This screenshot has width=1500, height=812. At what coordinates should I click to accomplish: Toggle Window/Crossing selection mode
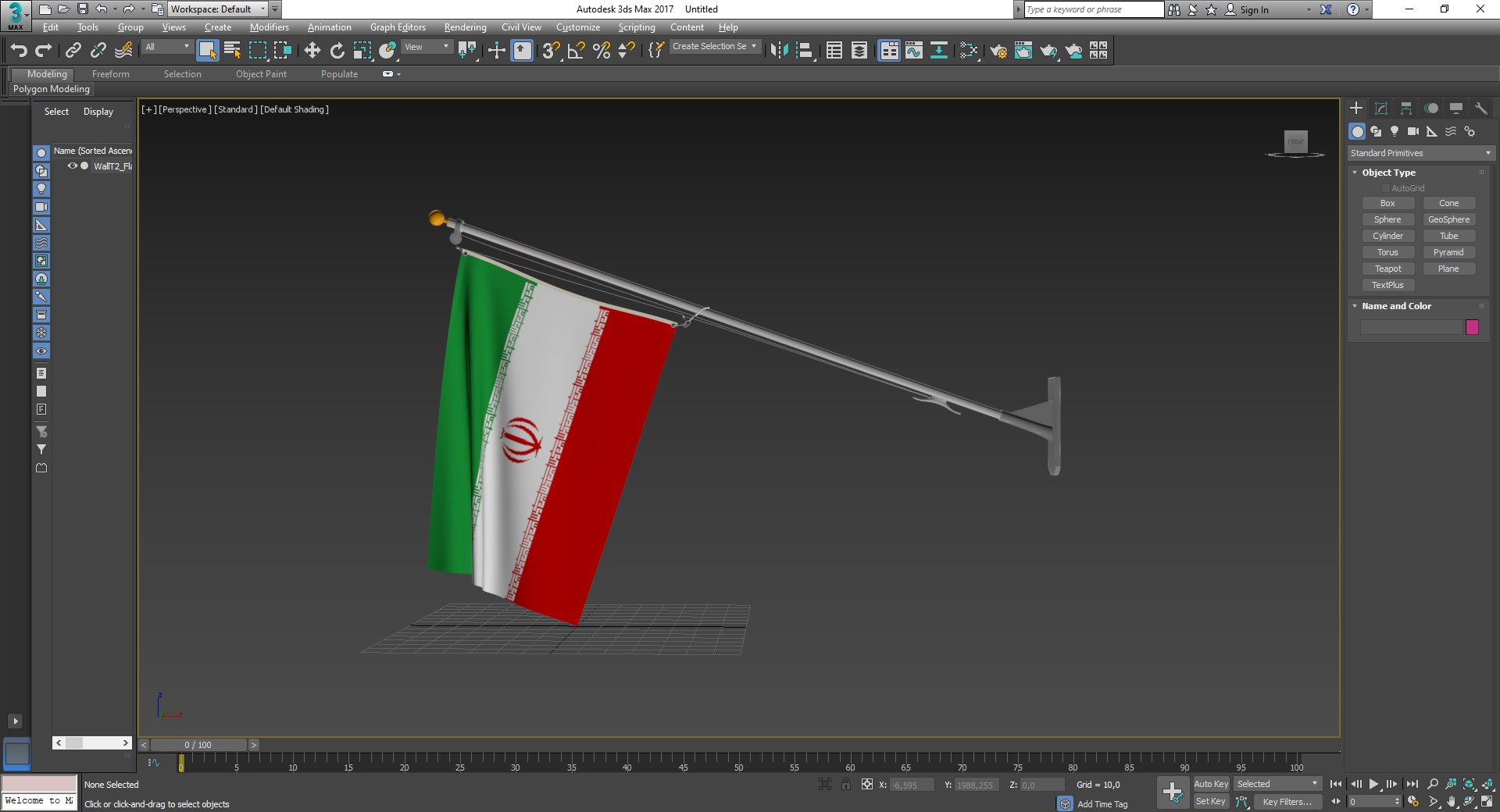tap(282, 51)
